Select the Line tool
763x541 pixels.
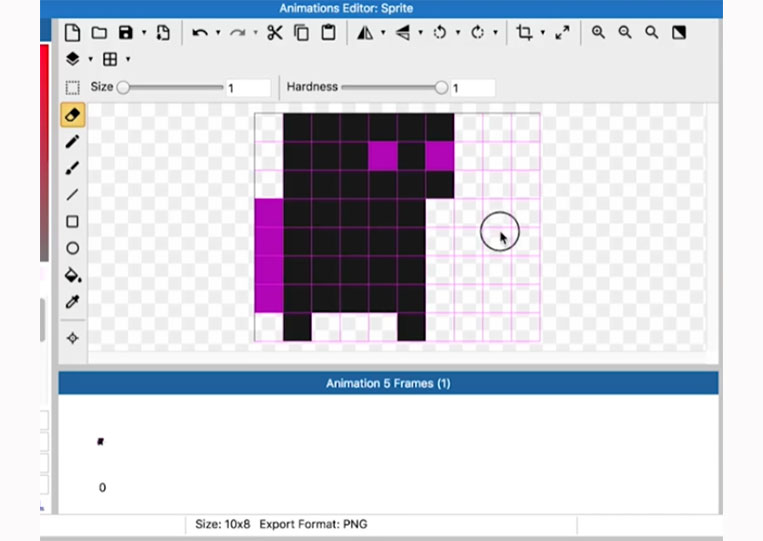[73, 195]
